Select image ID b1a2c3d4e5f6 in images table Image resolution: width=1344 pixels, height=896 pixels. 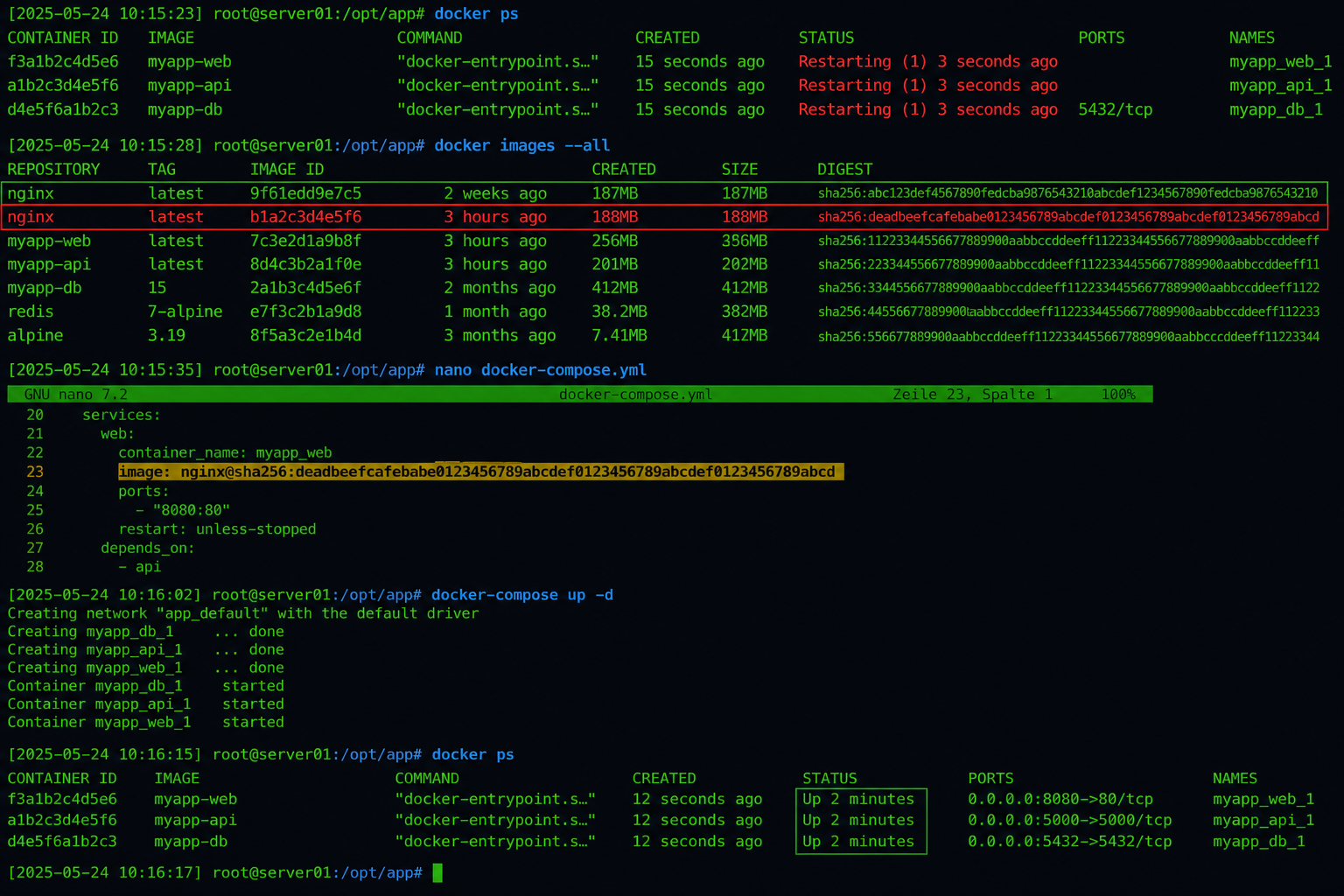click(305, 217)
